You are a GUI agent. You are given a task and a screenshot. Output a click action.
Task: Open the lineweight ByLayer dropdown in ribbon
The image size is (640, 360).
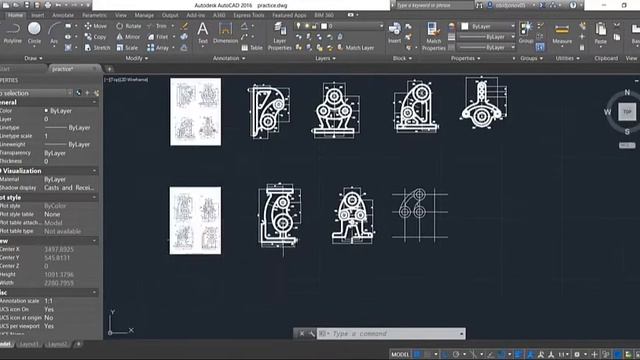pyautogui.click(x=487, y=37)
